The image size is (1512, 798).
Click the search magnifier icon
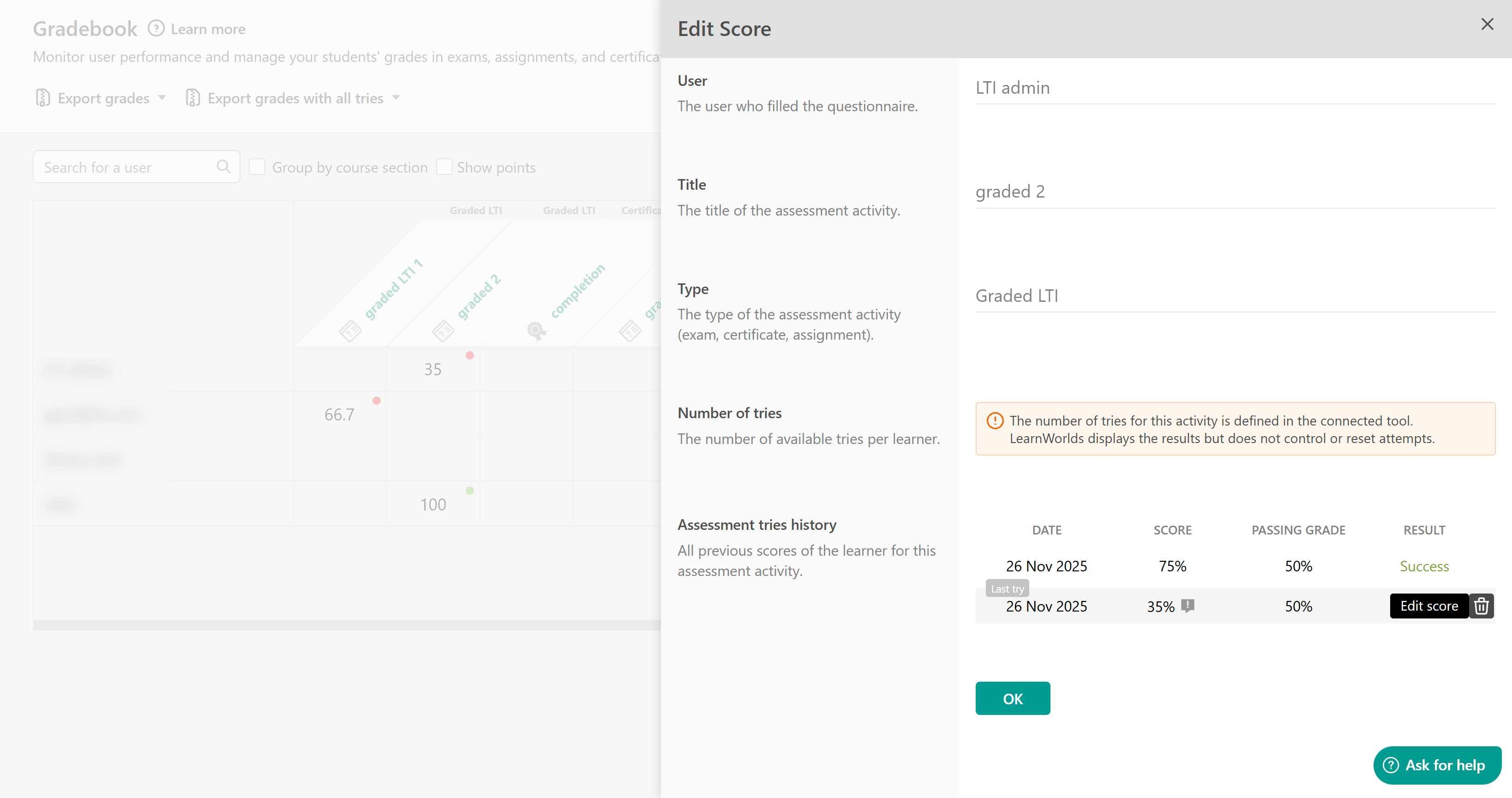pos(223,167)
